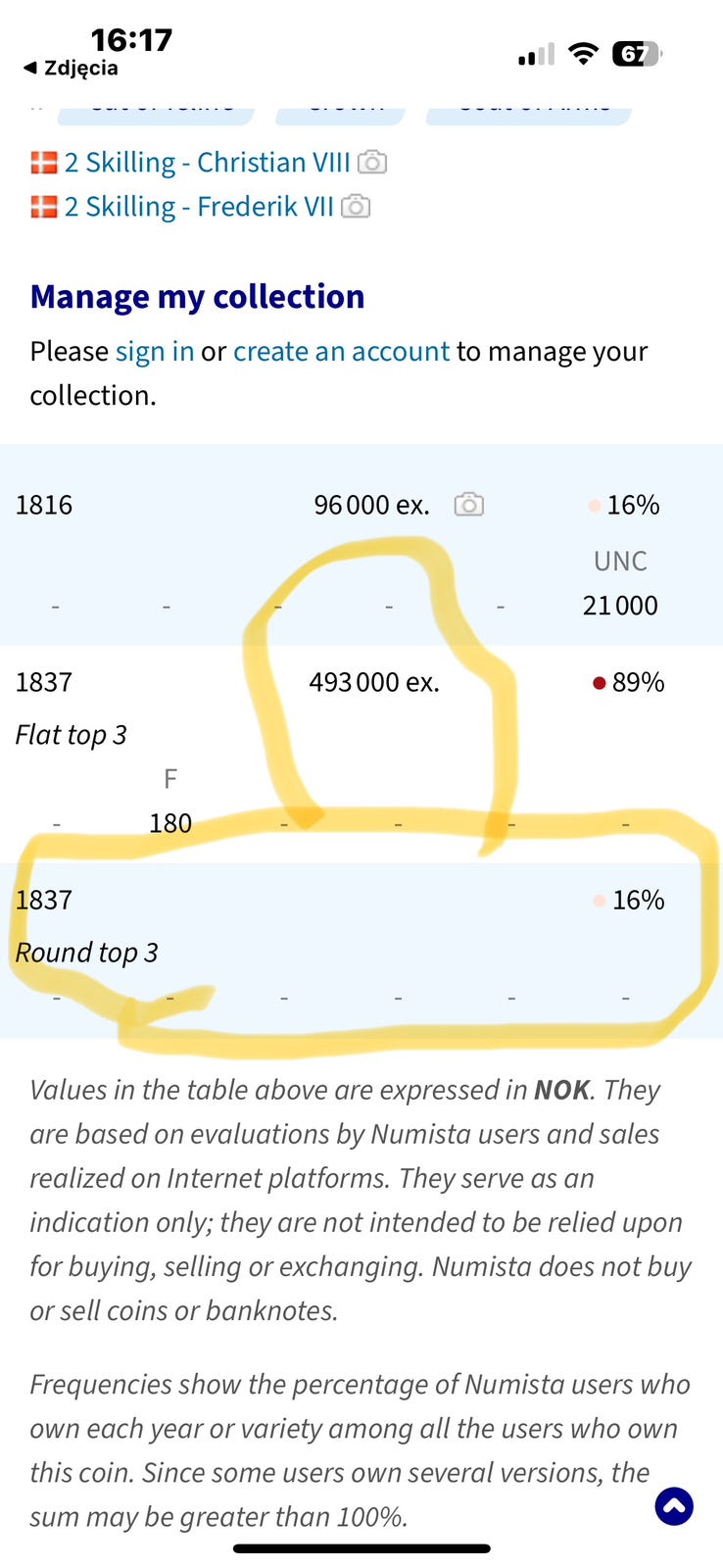The width and height of the screenshot is (723, 1568).
Task: Tap Danish flag beside Frederik VII link
Action: (x=44, y=207)
